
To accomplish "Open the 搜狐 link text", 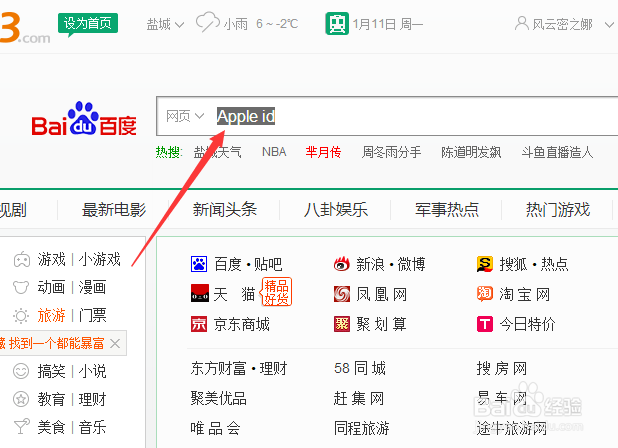I will point(513,264).
